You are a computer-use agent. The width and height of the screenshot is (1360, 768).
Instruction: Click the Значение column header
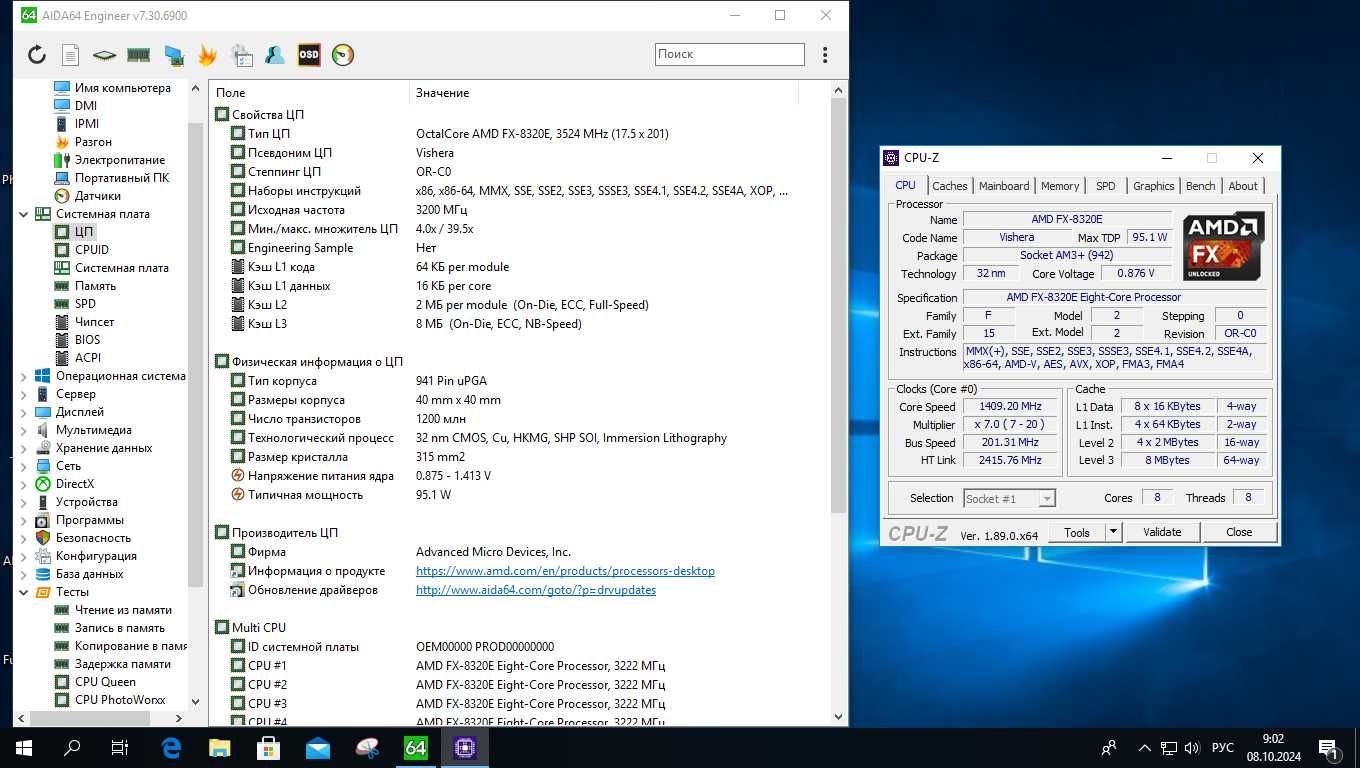coord(604,93)
